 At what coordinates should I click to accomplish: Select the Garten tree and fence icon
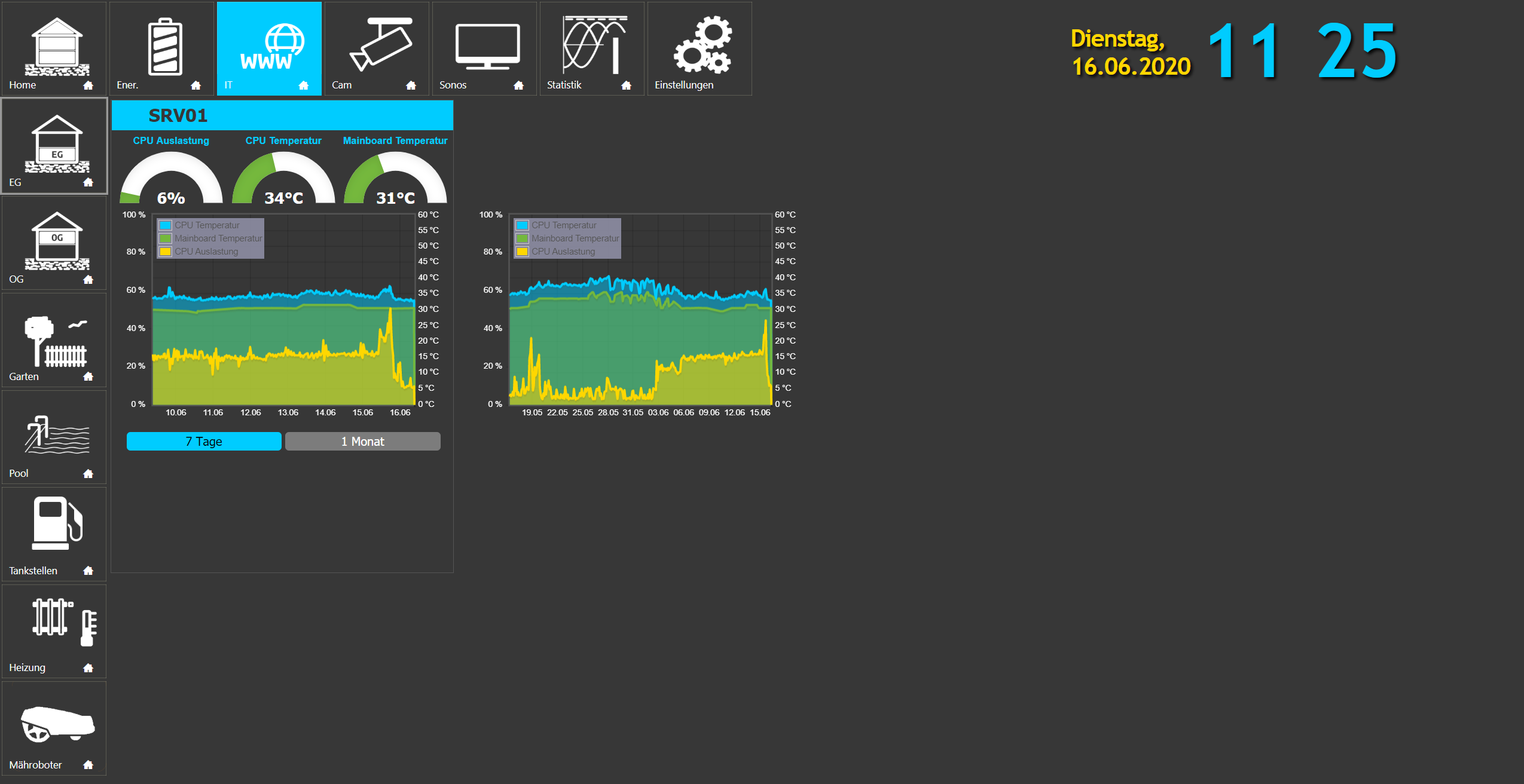54,341
